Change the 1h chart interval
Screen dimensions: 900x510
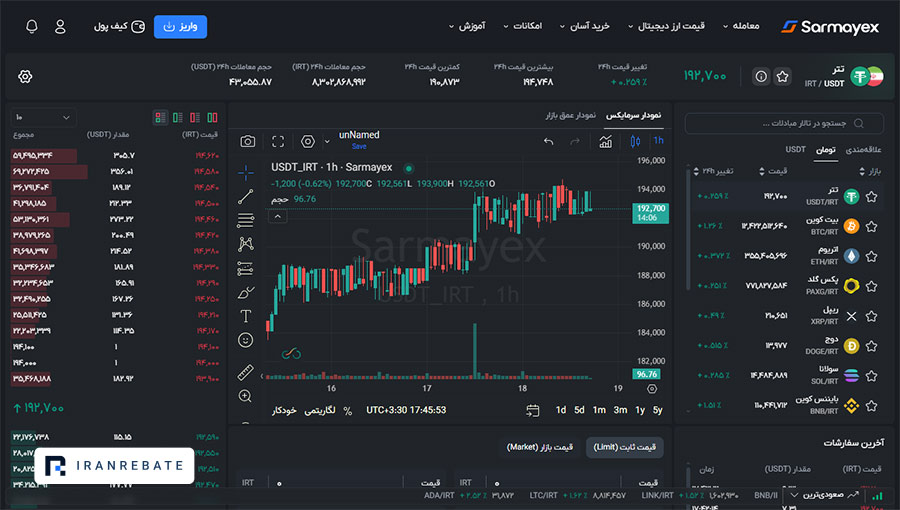click(x=658, y=141)
